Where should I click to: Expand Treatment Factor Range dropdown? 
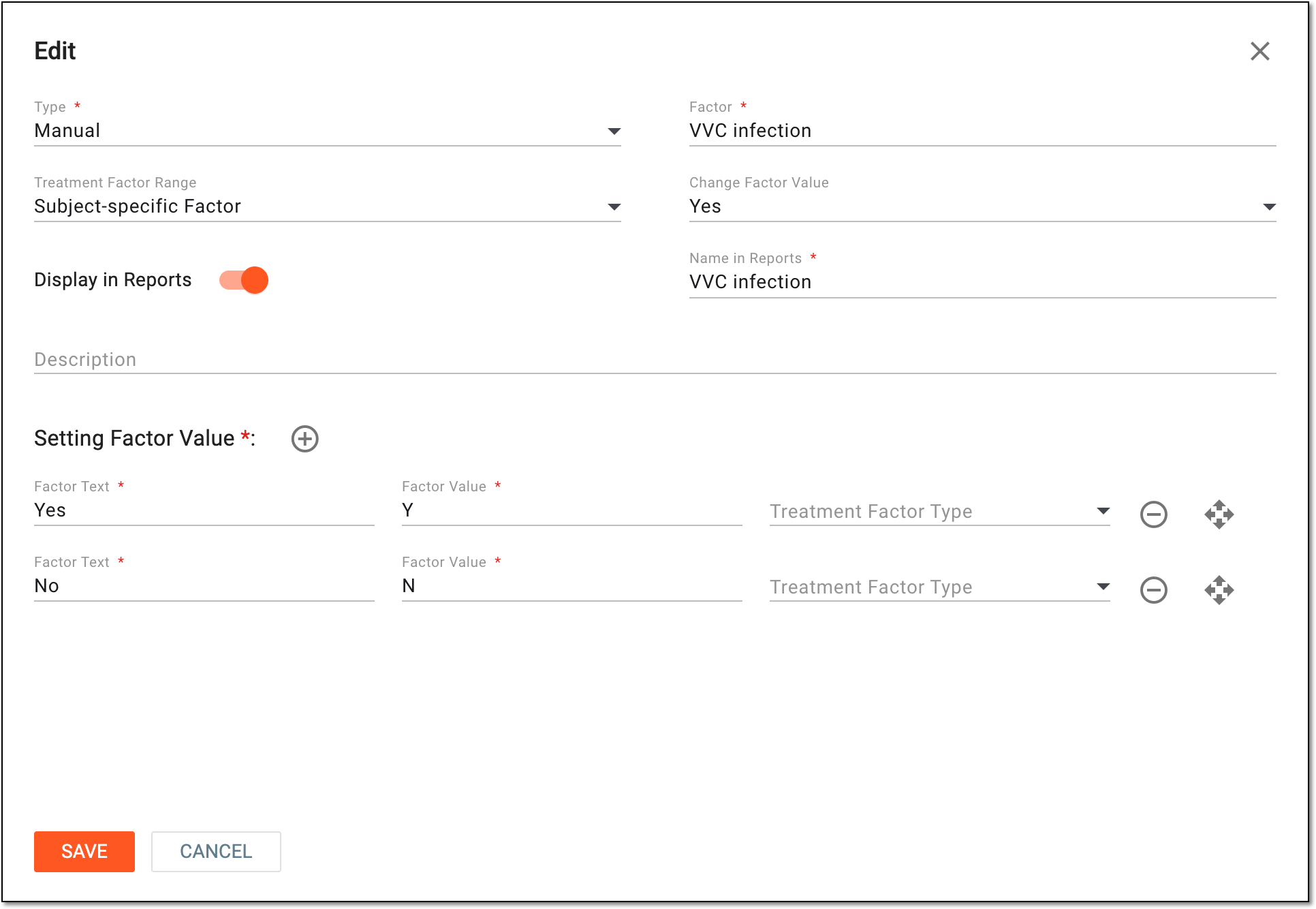tap(327, 206)
